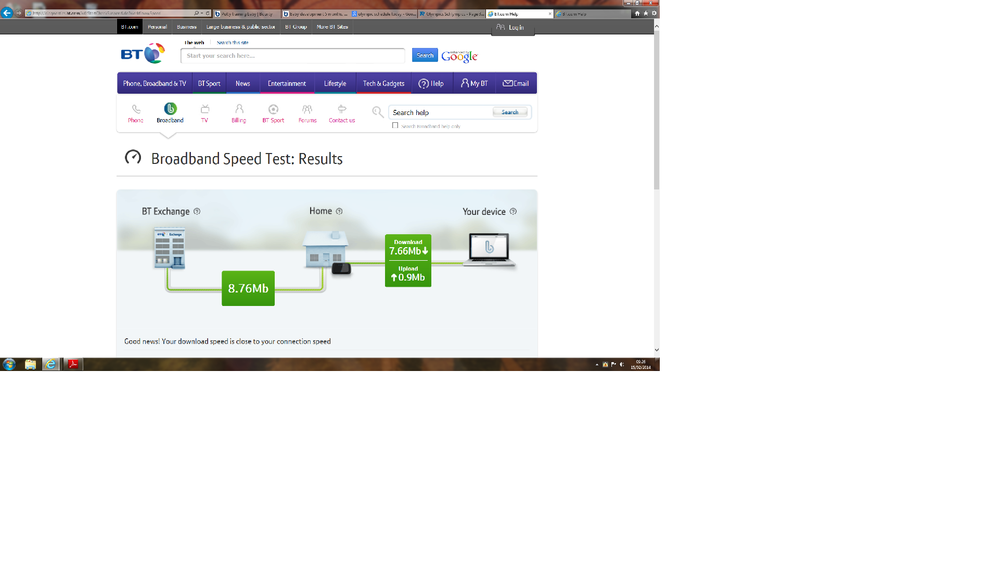Select 'Search this site' option
The image size is (999, 562).
pos(233,43)
